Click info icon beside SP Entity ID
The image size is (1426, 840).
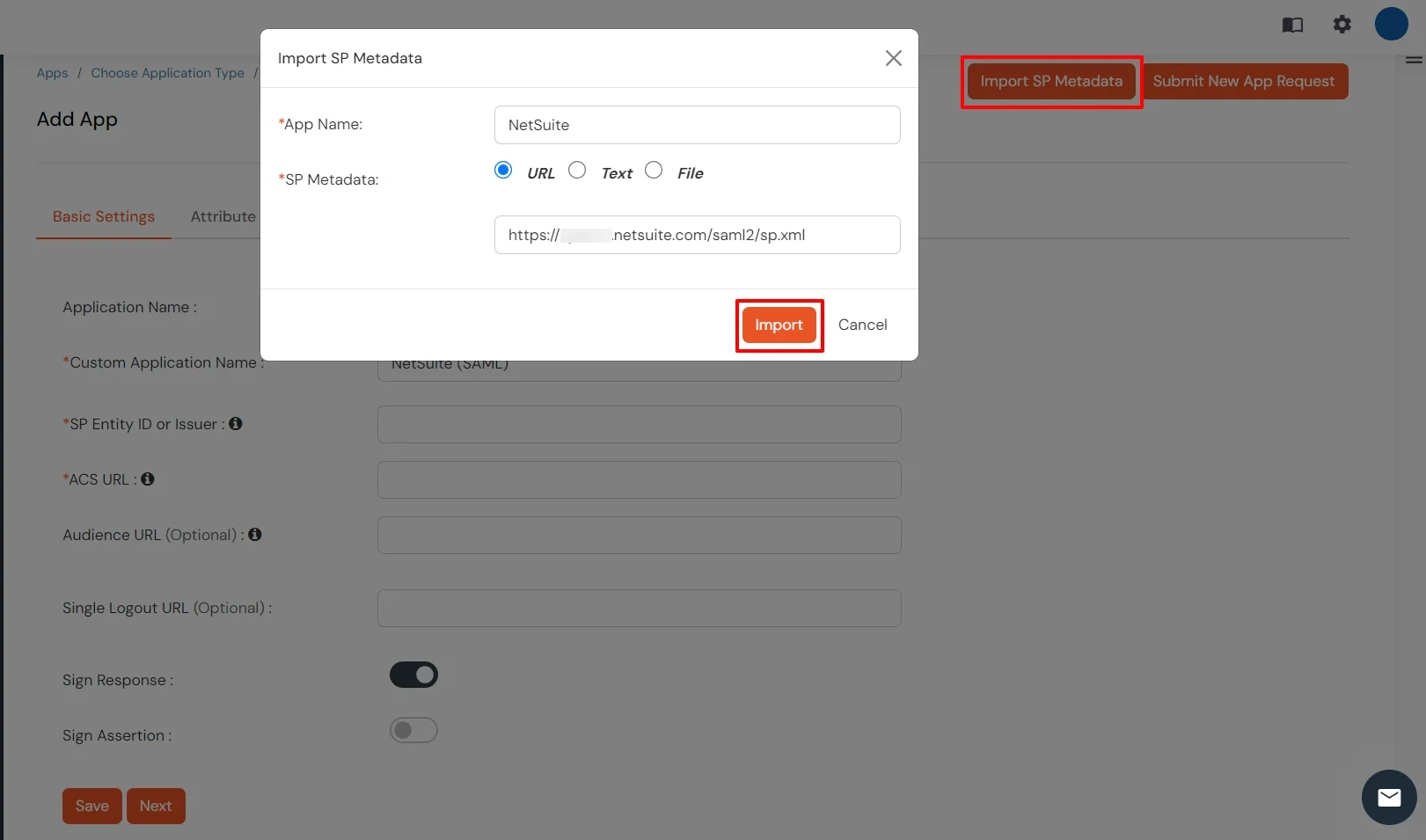236,424
